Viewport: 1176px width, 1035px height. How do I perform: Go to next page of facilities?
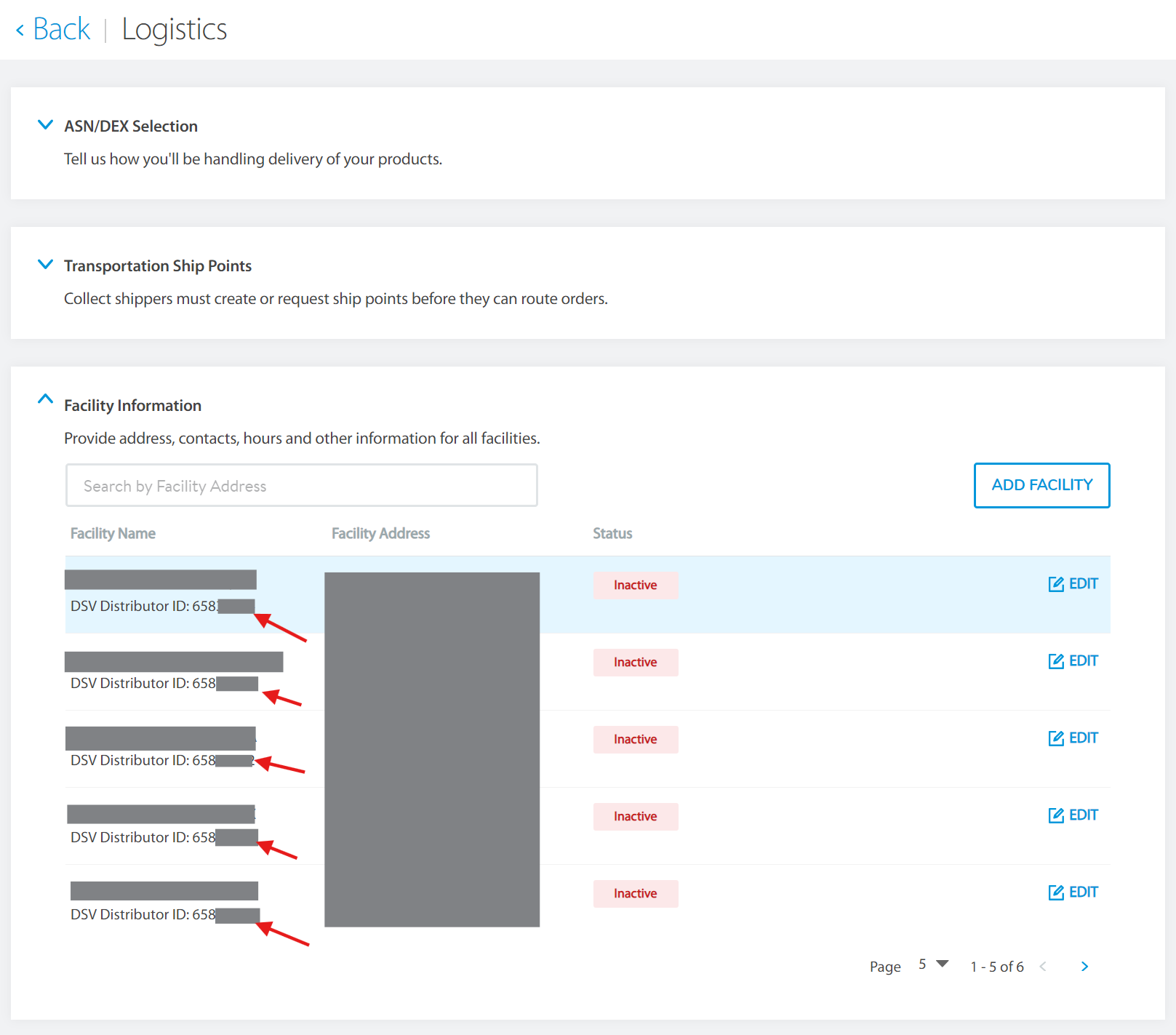(1084, 967)
